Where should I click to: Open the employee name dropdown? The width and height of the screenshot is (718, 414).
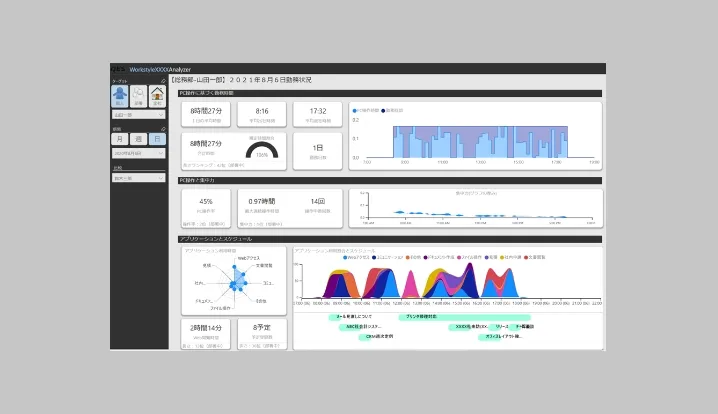[138, 116]
